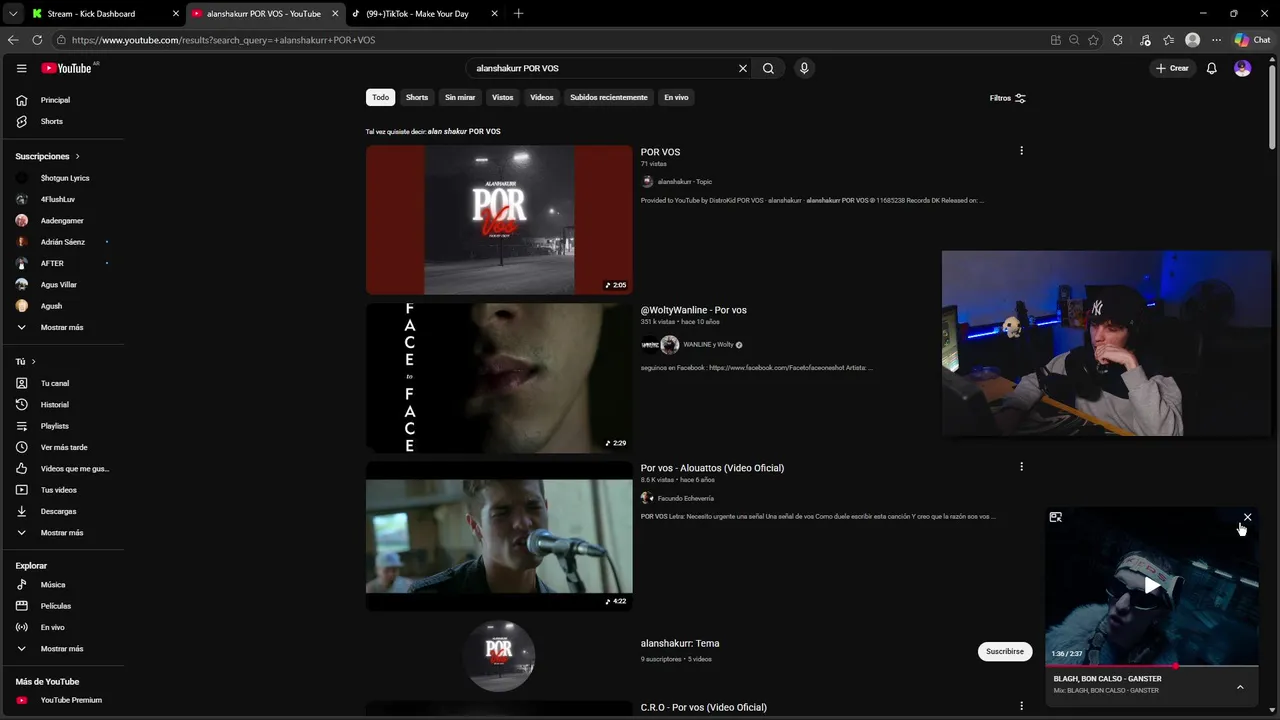Expand Mostrar más under Tú section

pyautogui.click(x=62, y=533)
